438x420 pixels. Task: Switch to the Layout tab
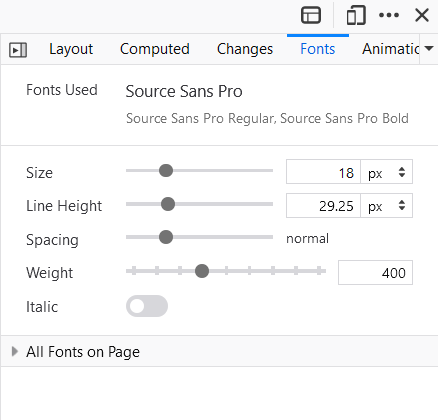pos(71,49)
